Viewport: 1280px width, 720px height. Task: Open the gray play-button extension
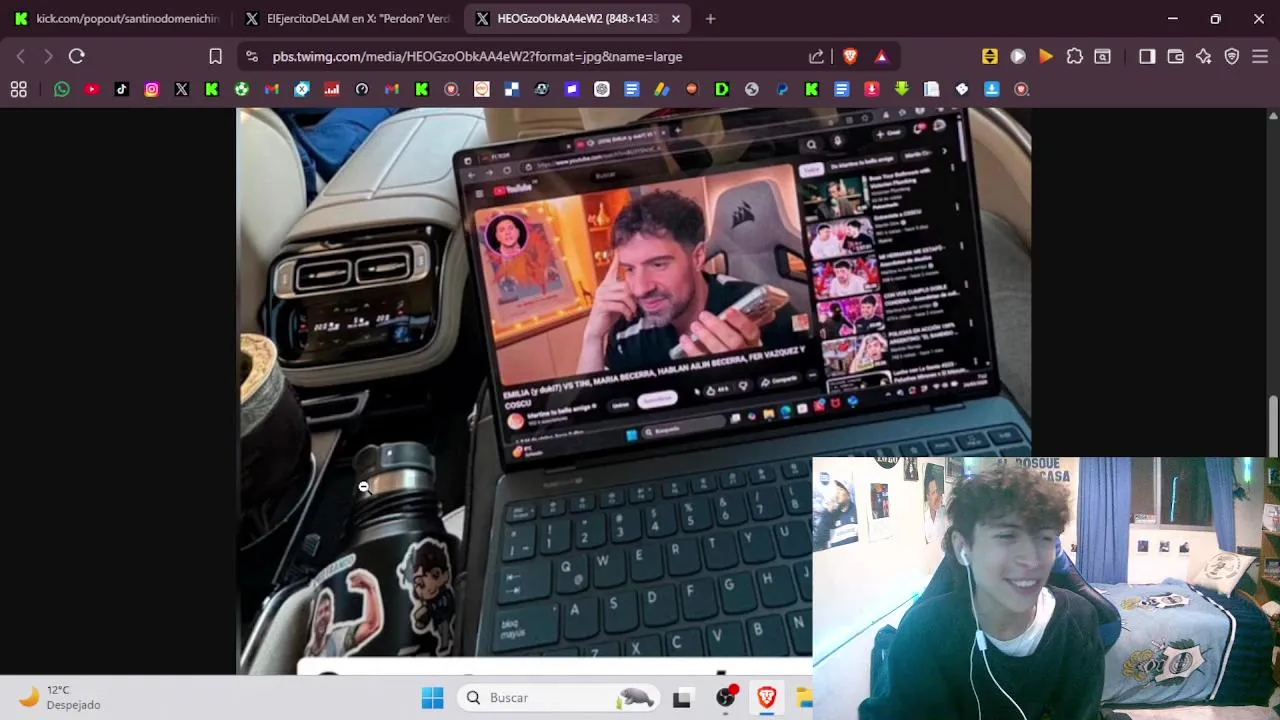click(1017, 56)
